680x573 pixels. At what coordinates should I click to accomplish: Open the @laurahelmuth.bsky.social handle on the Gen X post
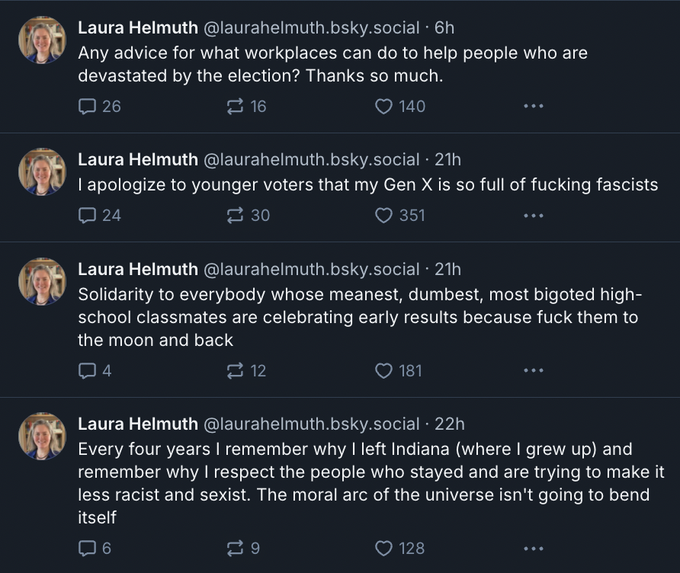311,160
